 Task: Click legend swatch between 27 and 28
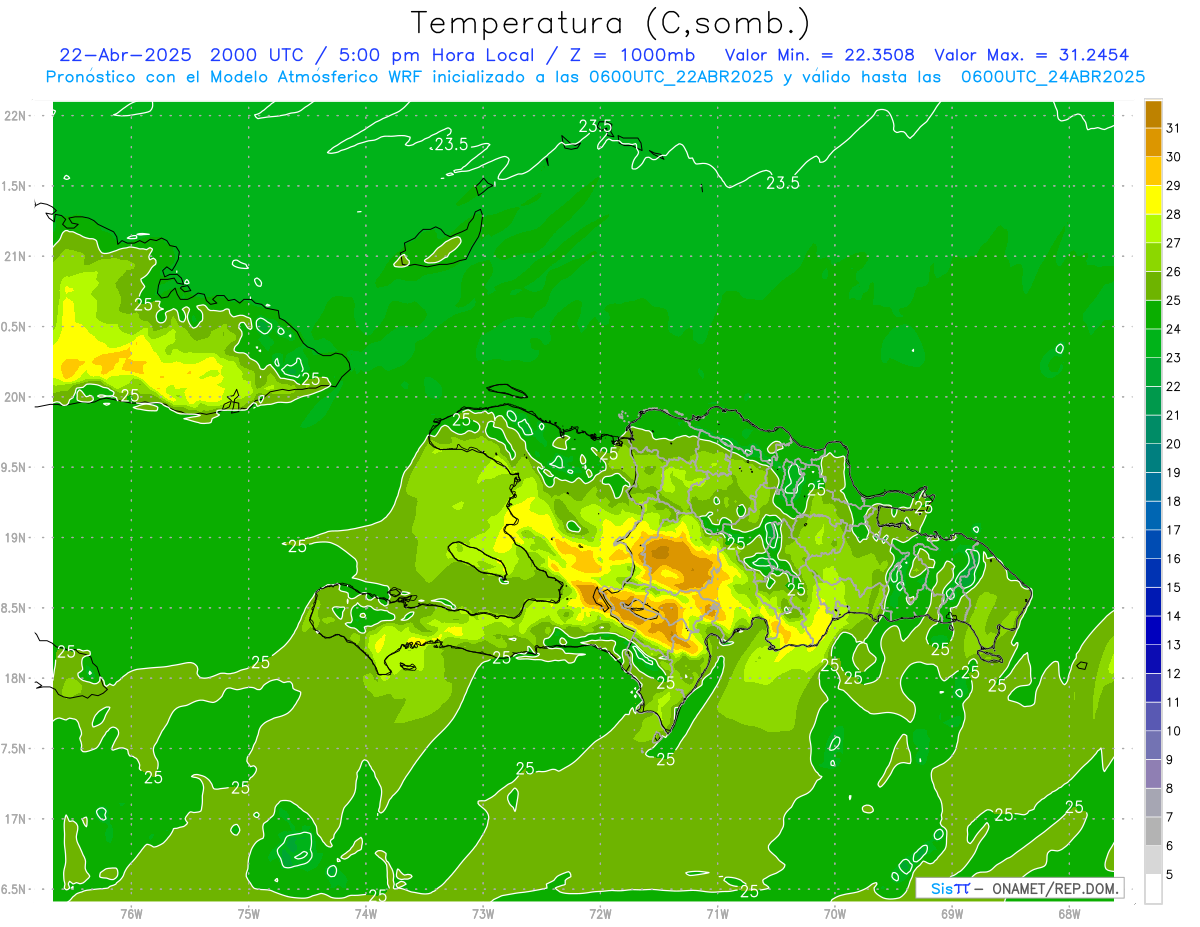tap(1153, 229)
